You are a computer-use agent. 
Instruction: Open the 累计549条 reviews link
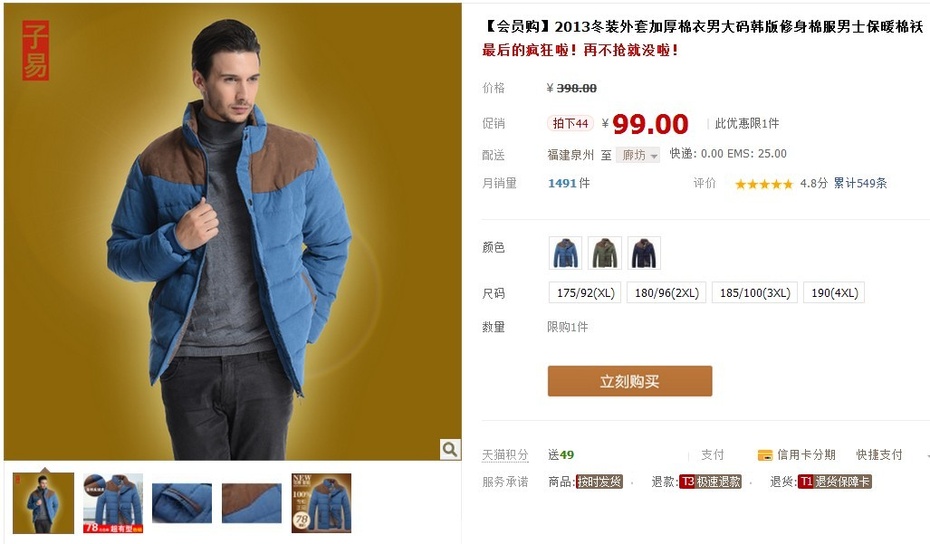click(860, 183)
